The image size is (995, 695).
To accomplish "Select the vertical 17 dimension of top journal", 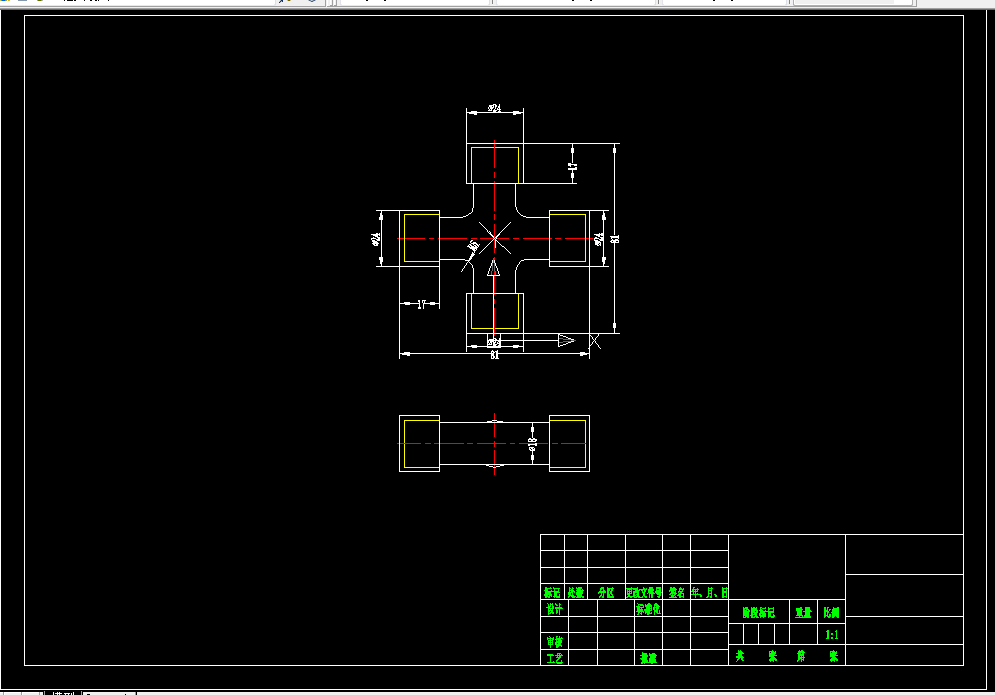I will (x=572, y=166).
